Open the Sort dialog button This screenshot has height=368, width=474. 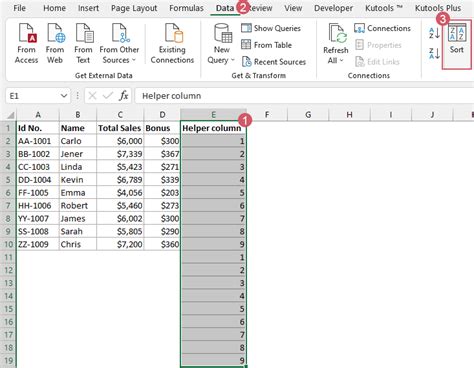[457, 44]
